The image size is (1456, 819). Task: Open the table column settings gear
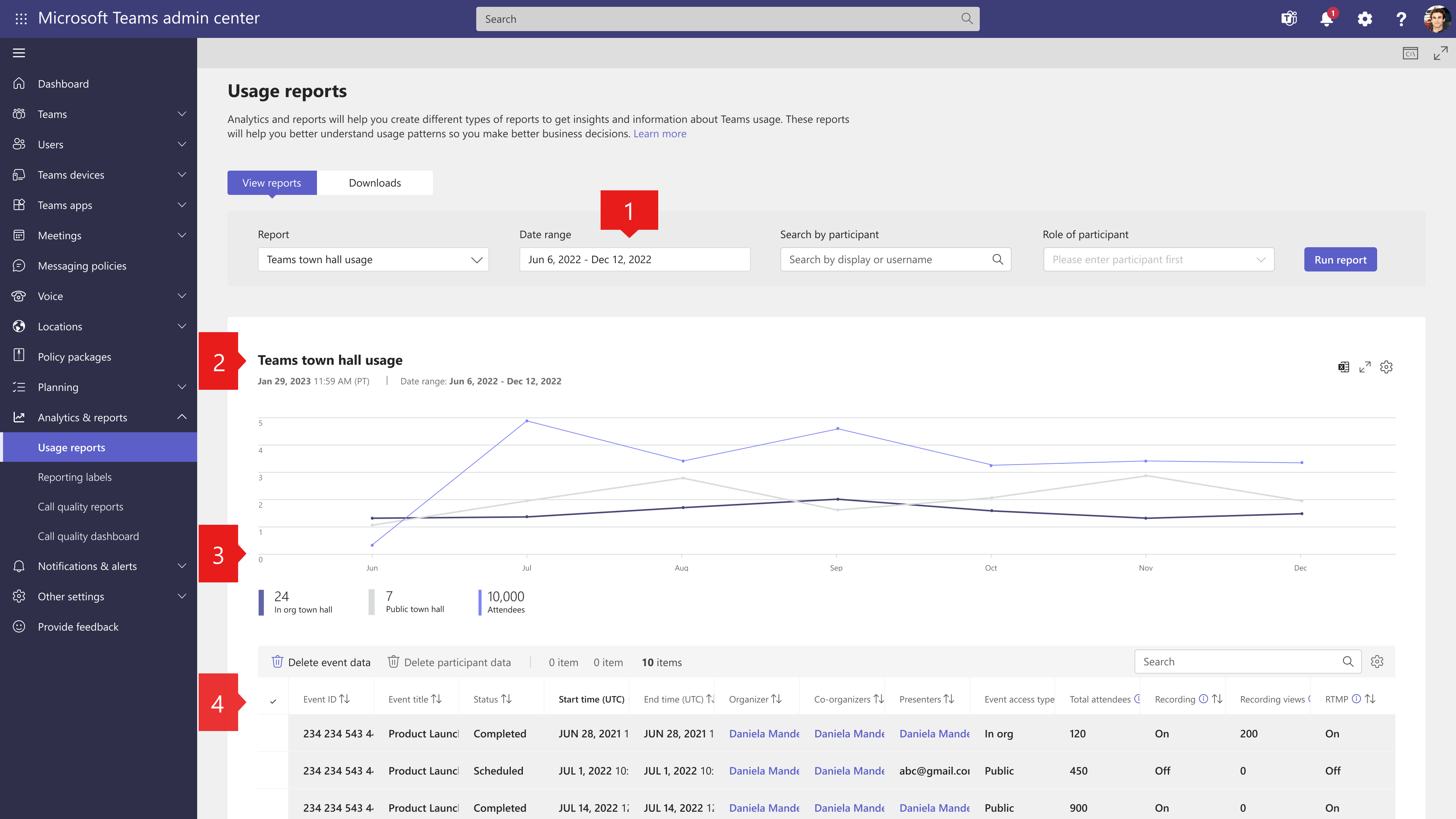click(x=1378, y=661)
